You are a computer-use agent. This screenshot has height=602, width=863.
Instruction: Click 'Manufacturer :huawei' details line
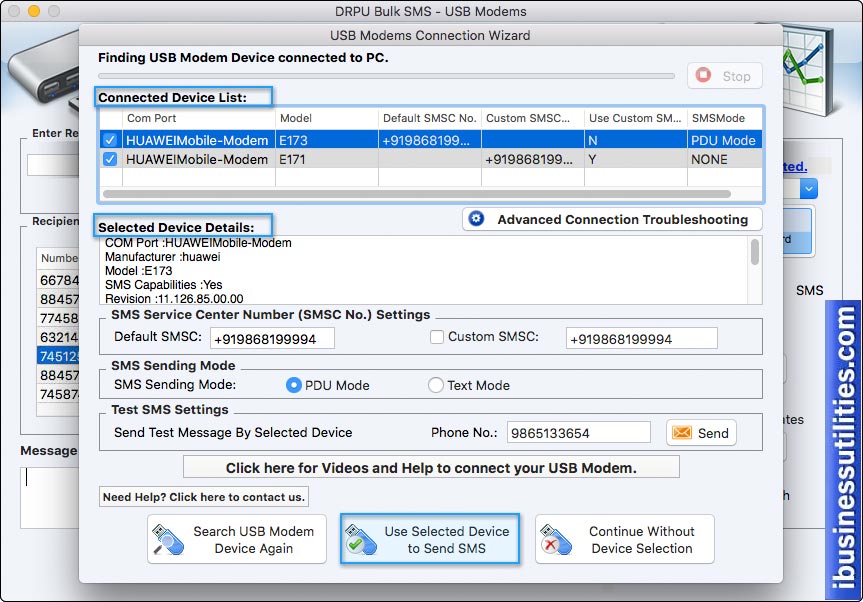(163, 256)
